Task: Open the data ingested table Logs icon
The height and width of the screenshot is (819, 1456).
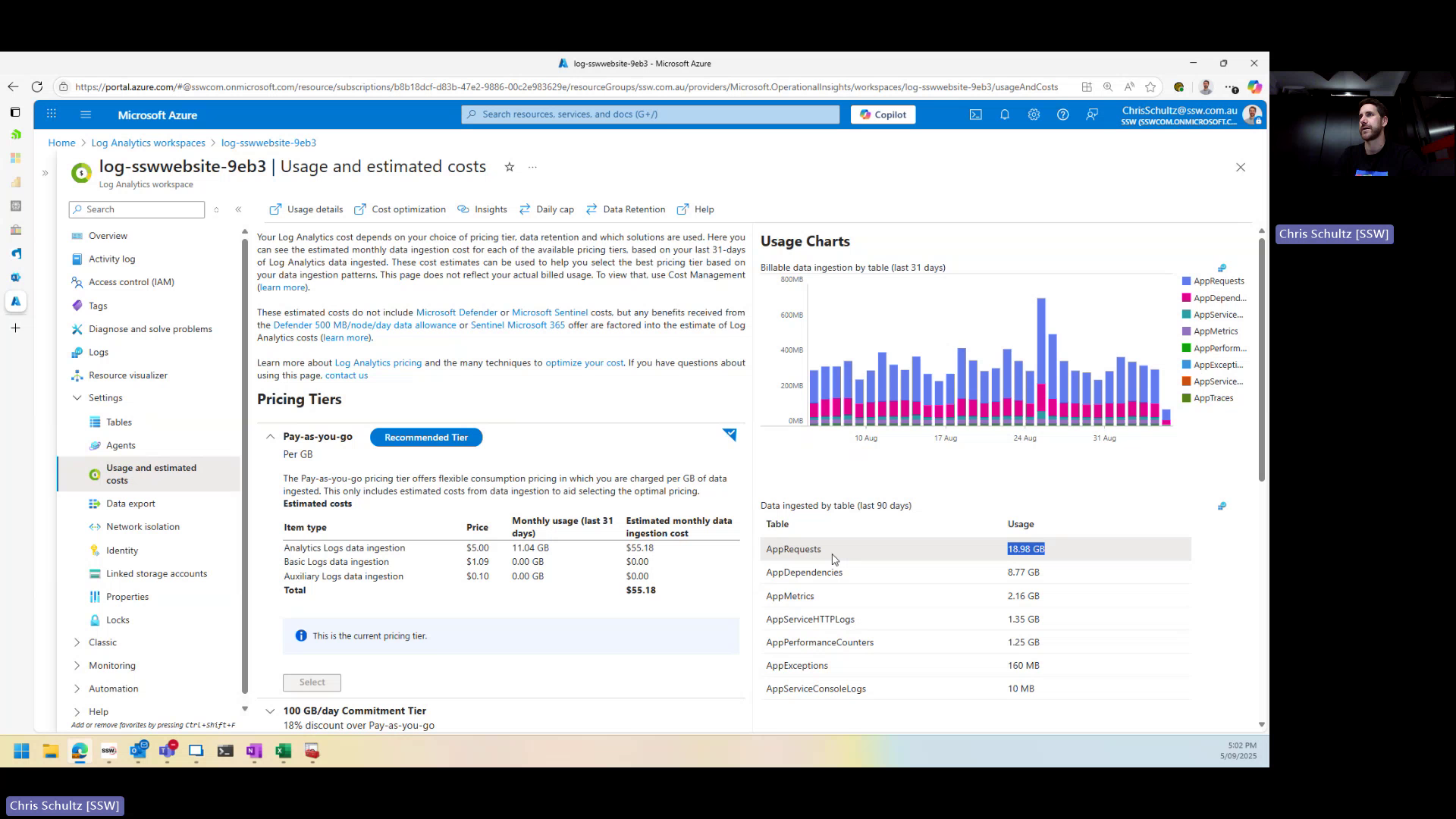Action: [1222, 506]
